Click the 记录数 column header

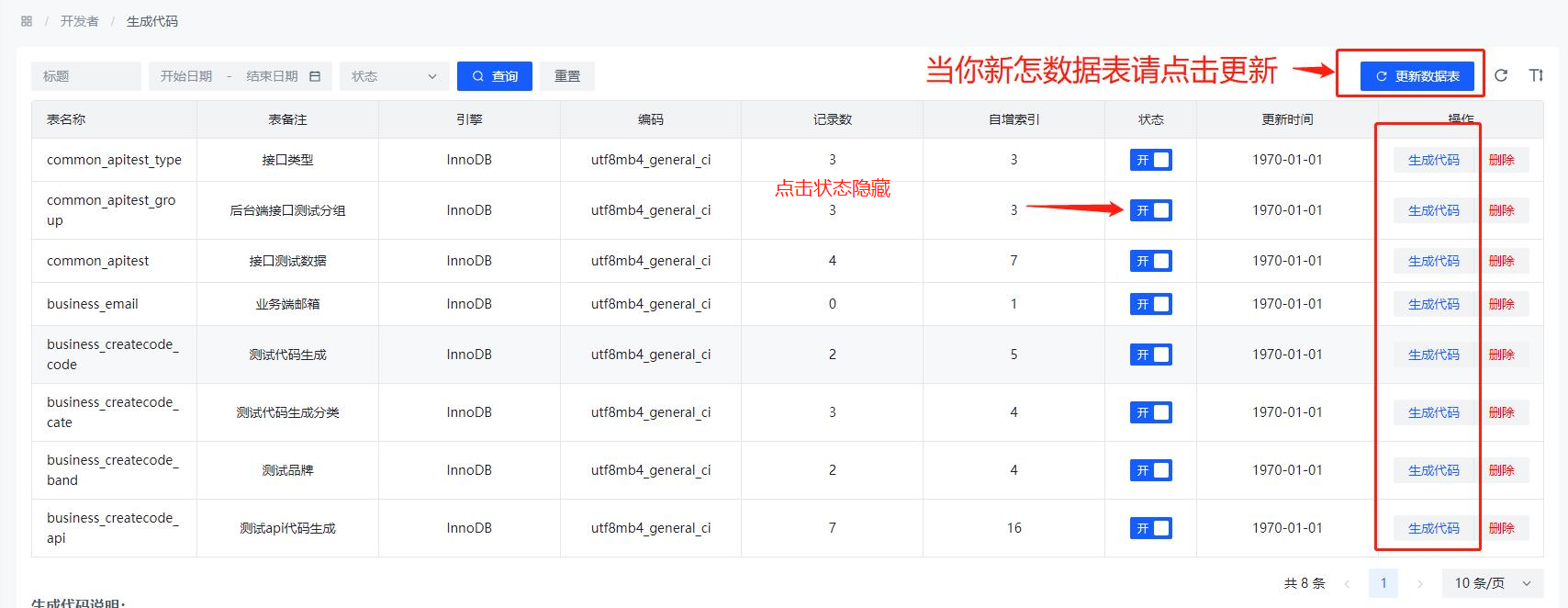(x=833, y=119)
